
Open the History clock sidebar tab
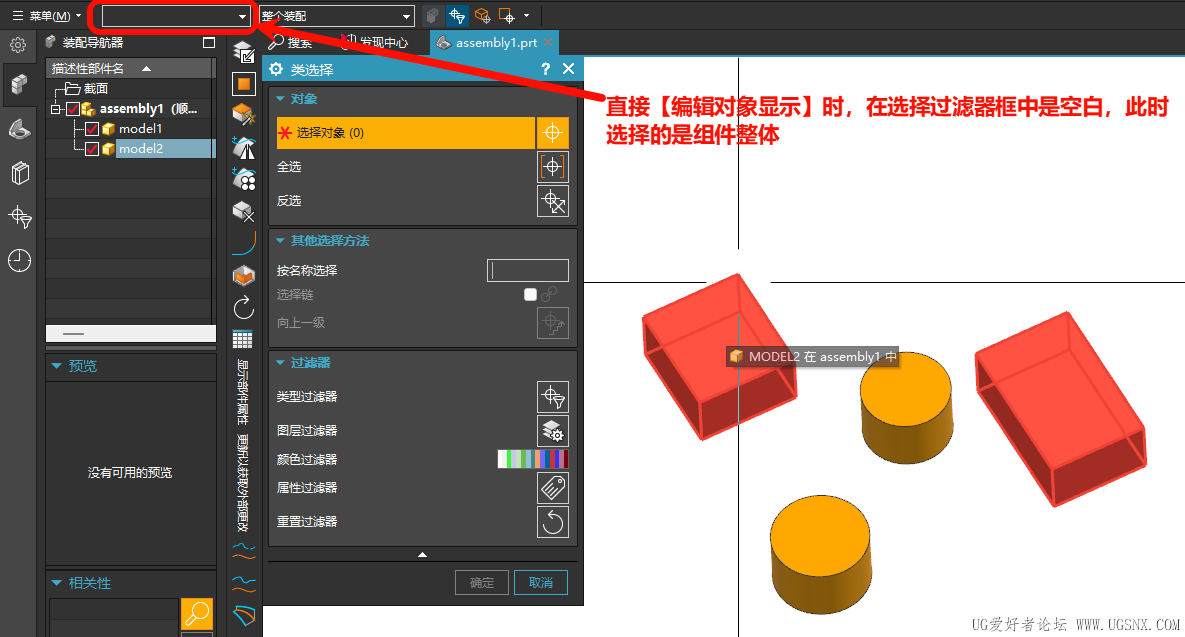coord(20,261)
